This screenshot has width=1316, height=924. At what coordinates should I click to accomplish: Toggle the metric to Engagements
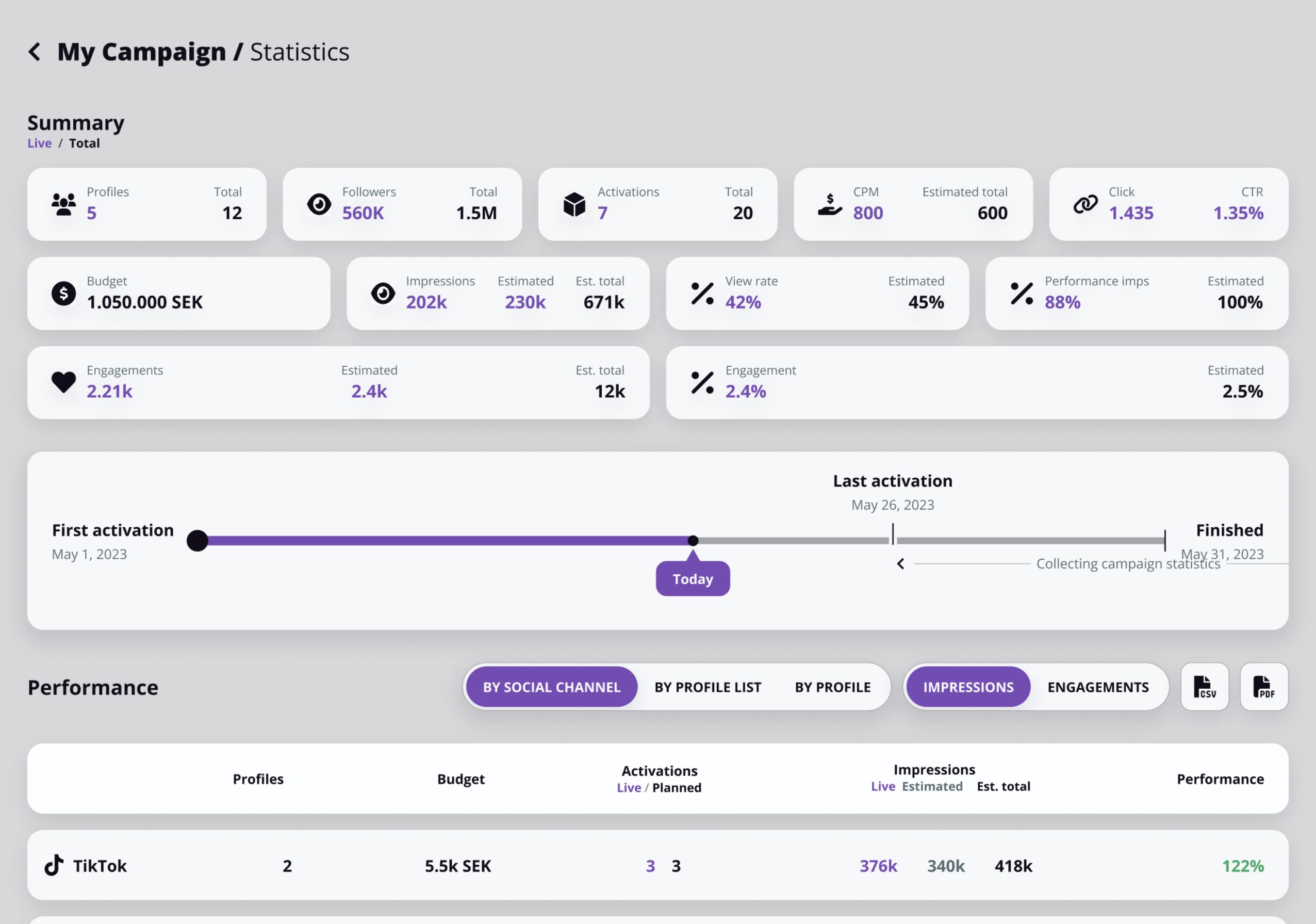tap(1098, 687)
